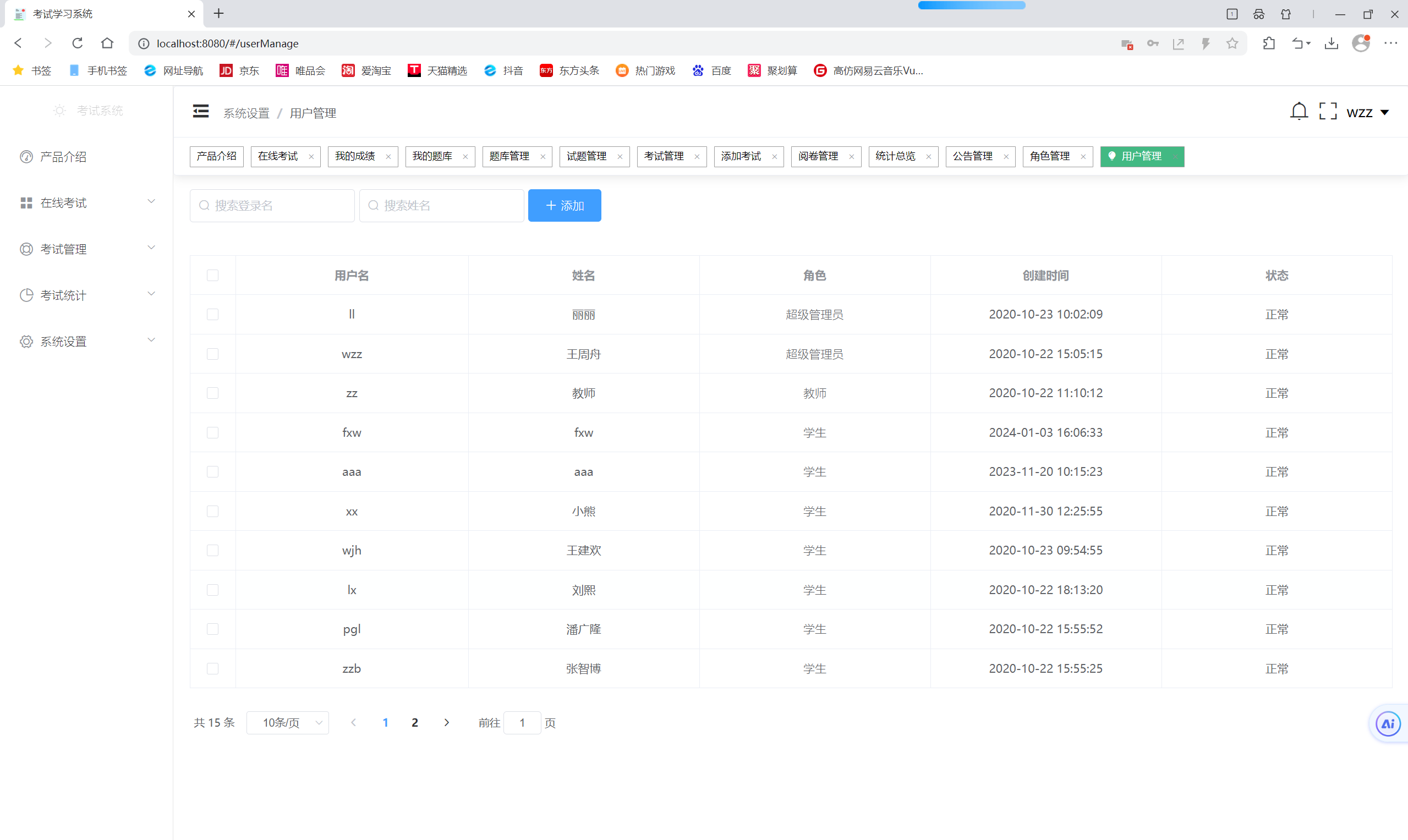Tick the checkbox for user pgl

pos(212,629)
